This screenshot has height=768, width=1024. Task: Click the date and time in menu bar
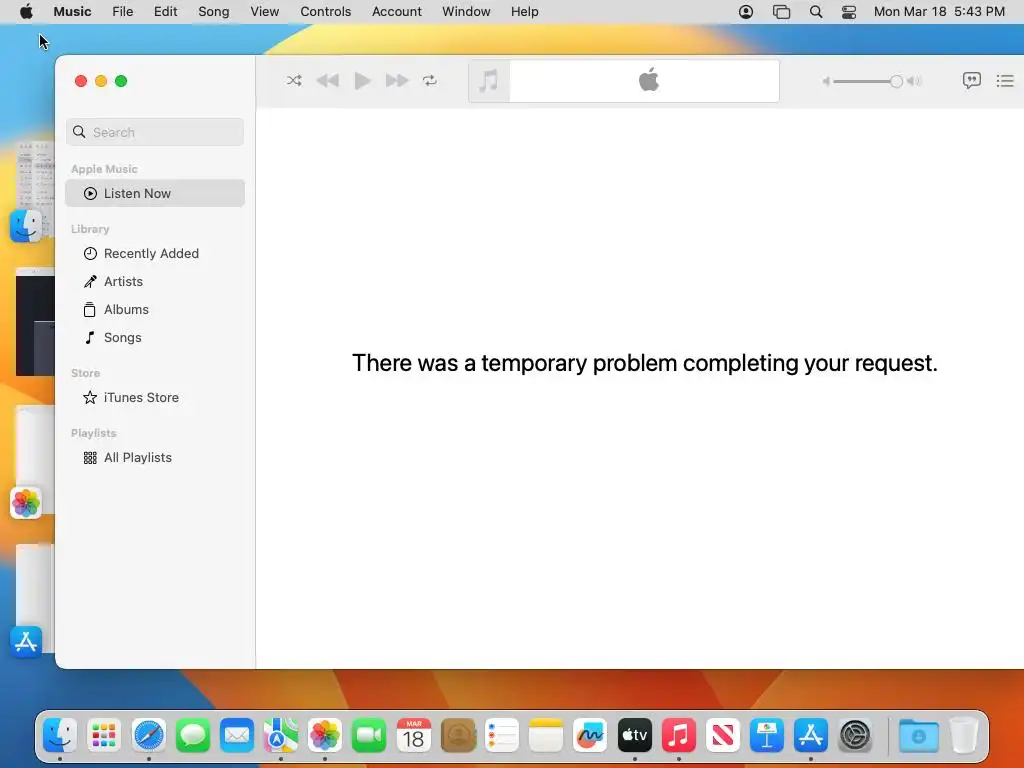[939, 12]
